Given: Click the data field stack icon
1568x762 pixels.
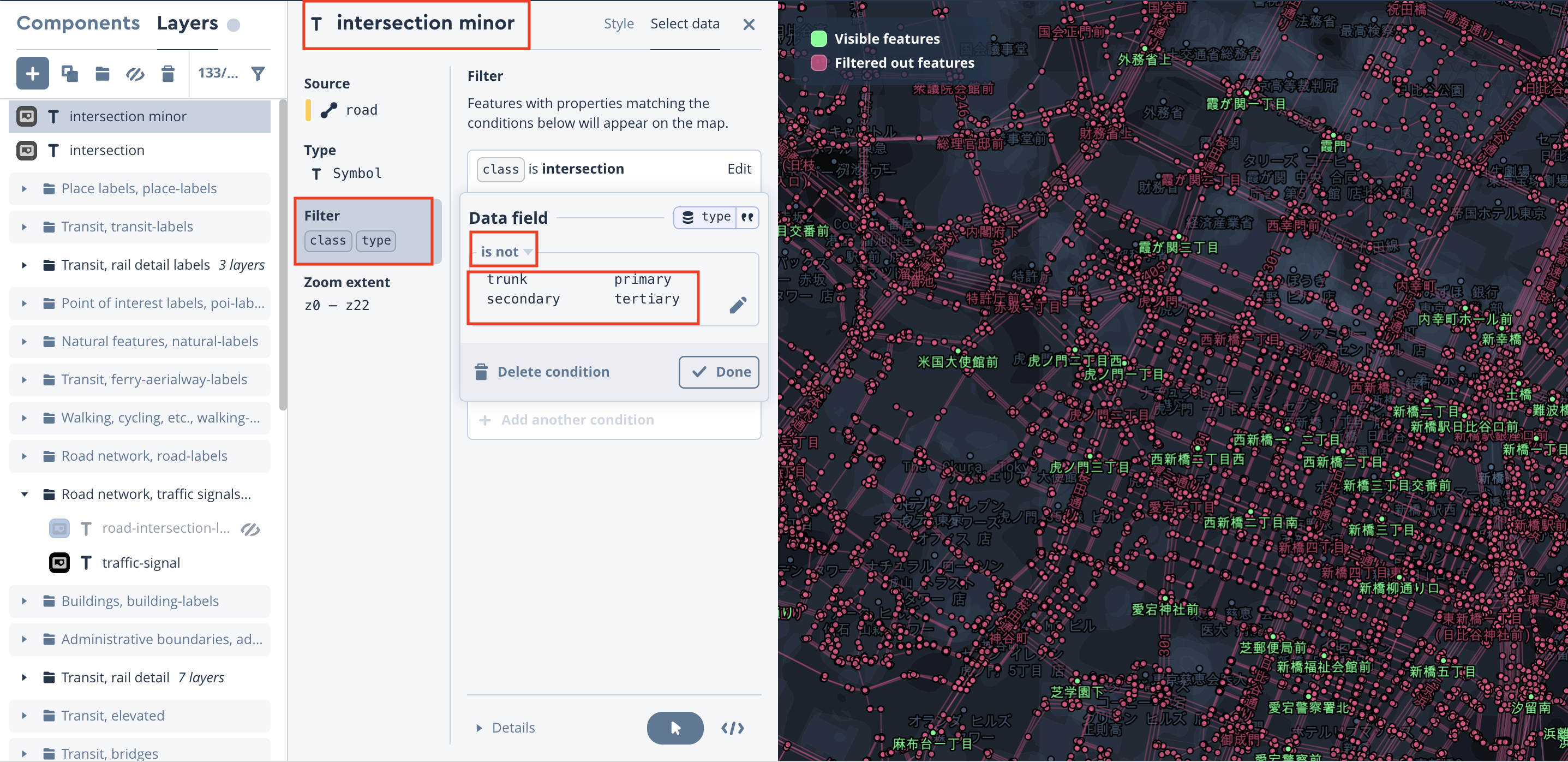Looking at the screenshot, I should tap(688, 217).
